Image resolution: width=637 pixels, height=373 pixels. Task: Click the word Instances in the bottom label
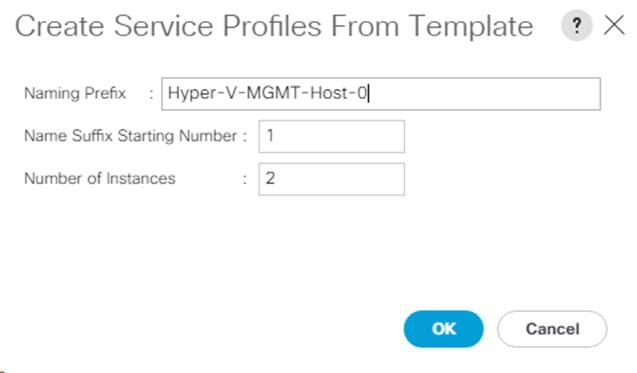[141, 178]
